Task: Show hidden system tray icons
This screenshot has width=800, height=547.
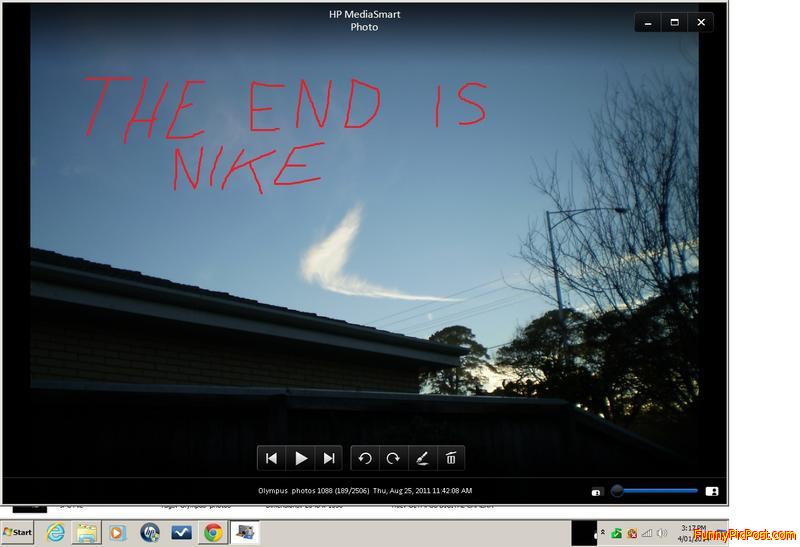Action: coord(603,532)
